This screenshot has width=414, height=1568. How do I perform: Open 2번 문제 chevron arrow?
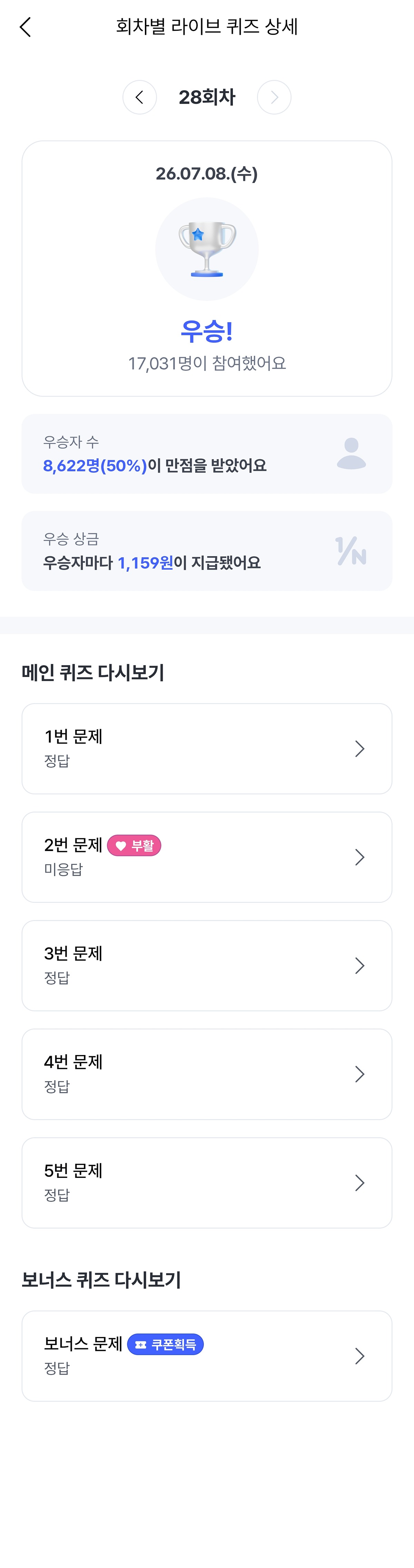pos(360,857)
